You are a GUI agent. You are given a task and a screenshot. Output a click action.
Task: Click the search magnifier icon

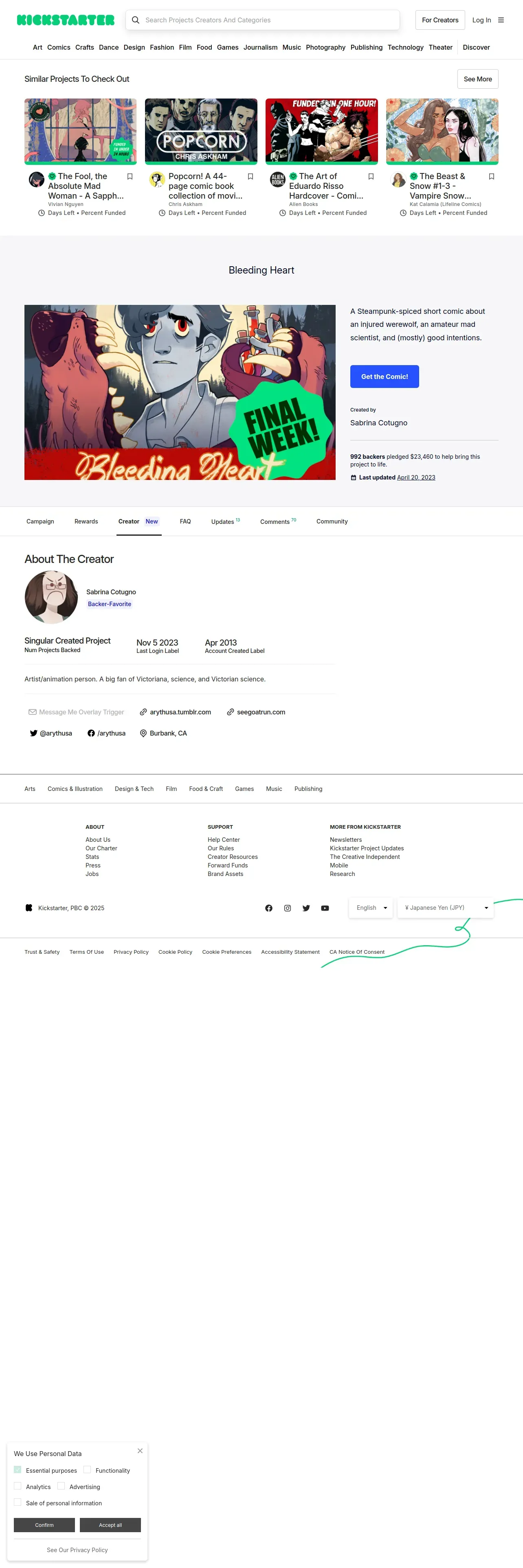[x=136, y=20]
